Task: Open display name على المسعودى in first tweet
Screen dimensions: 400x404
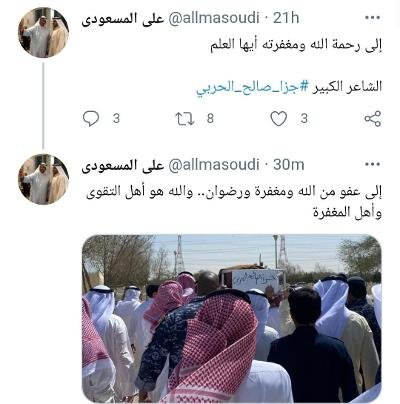Action: coord(123,18)
